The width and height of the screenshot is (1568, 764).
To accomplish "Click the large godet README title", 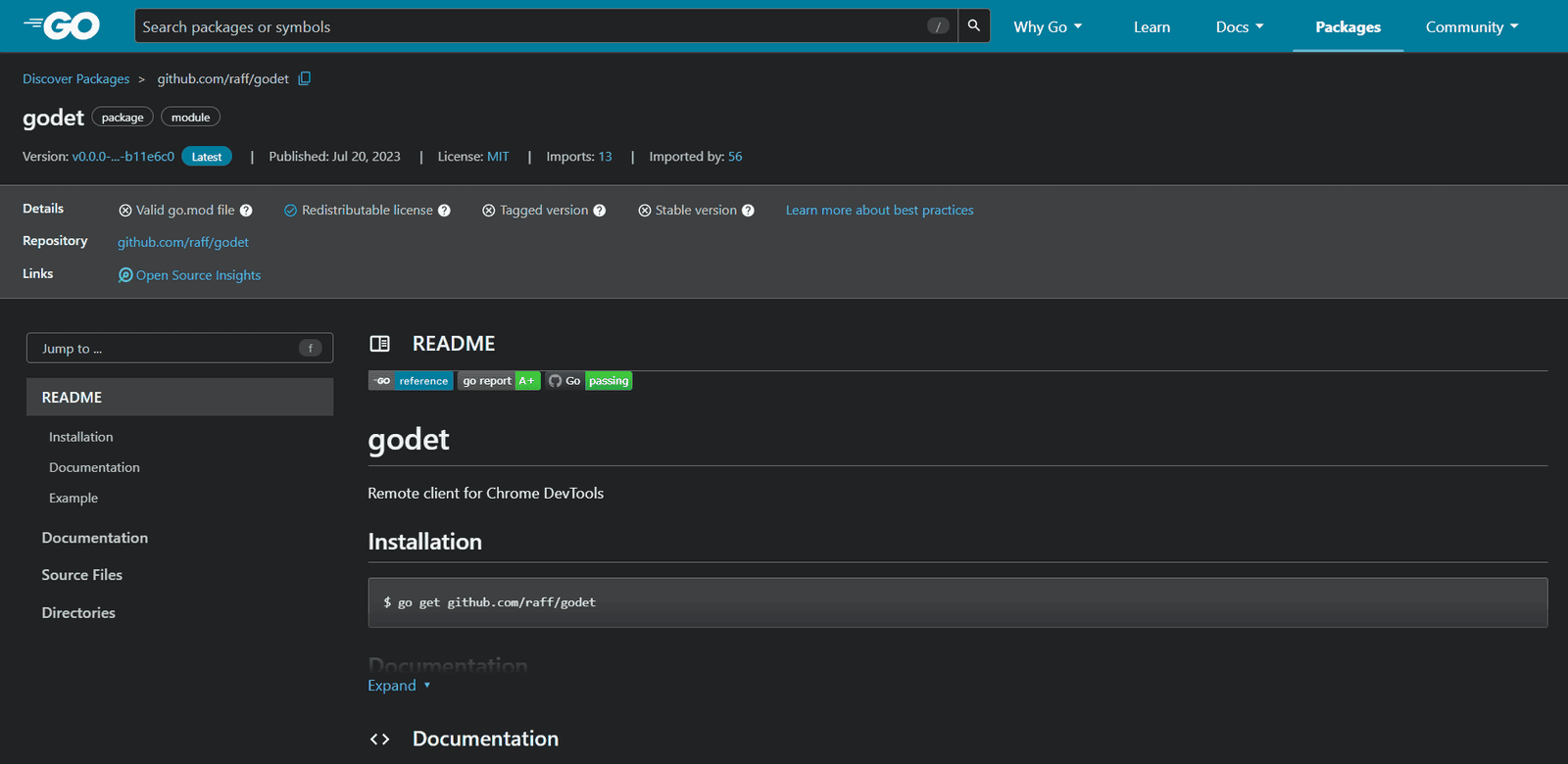I will pos(409,440).
